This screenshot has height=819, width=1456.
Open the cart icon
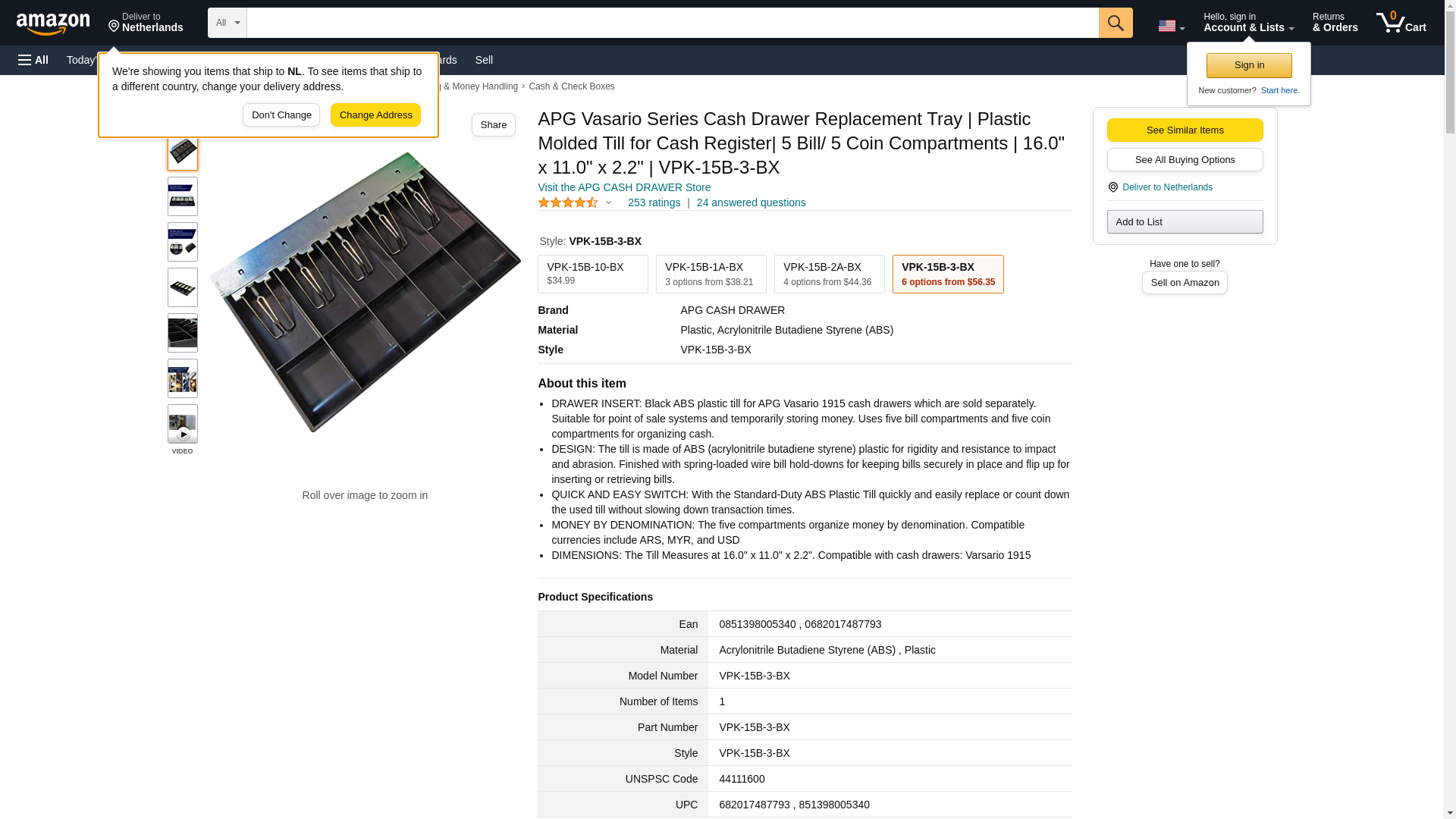pos(1401,23)
